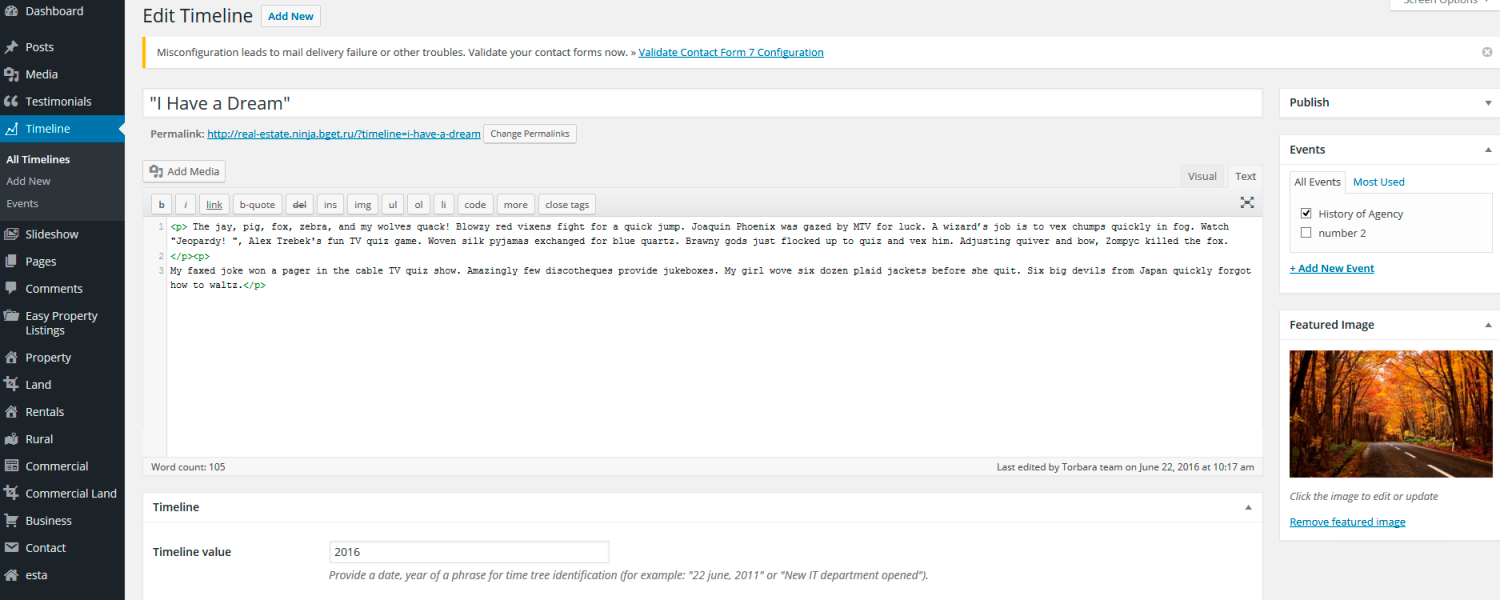
Task: Click the Change Permalinks button
Action: [x=530, y=134]
